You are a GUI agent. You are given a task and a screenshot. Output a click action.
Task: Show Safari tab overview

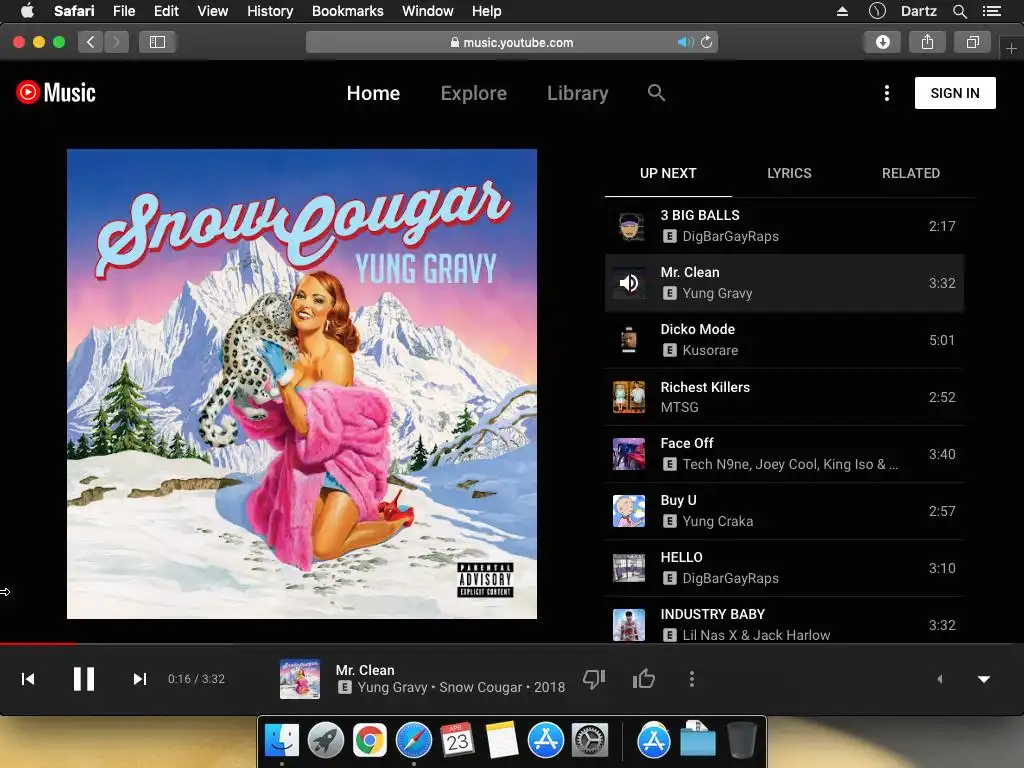pyautogui.click(x=972, y=42)
